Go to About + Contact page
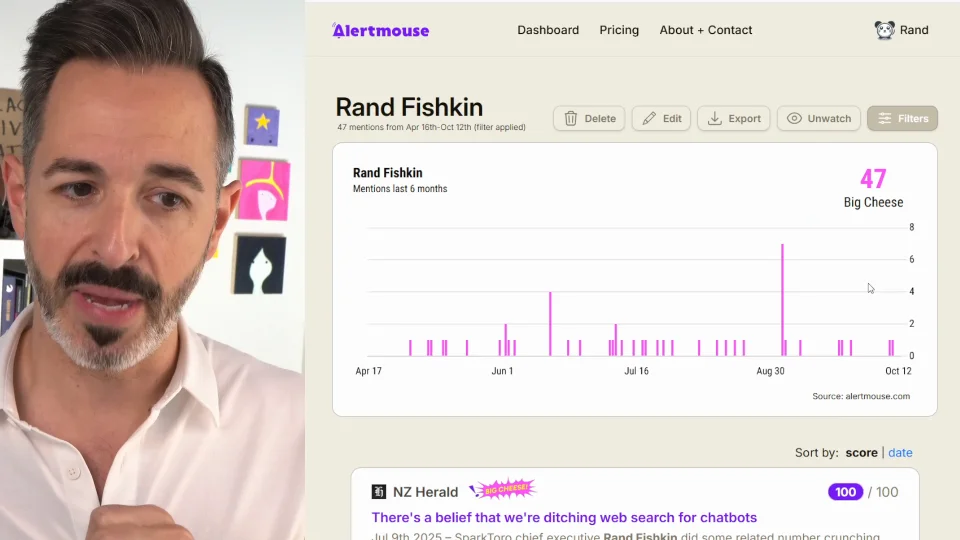 tap(705, 30)
